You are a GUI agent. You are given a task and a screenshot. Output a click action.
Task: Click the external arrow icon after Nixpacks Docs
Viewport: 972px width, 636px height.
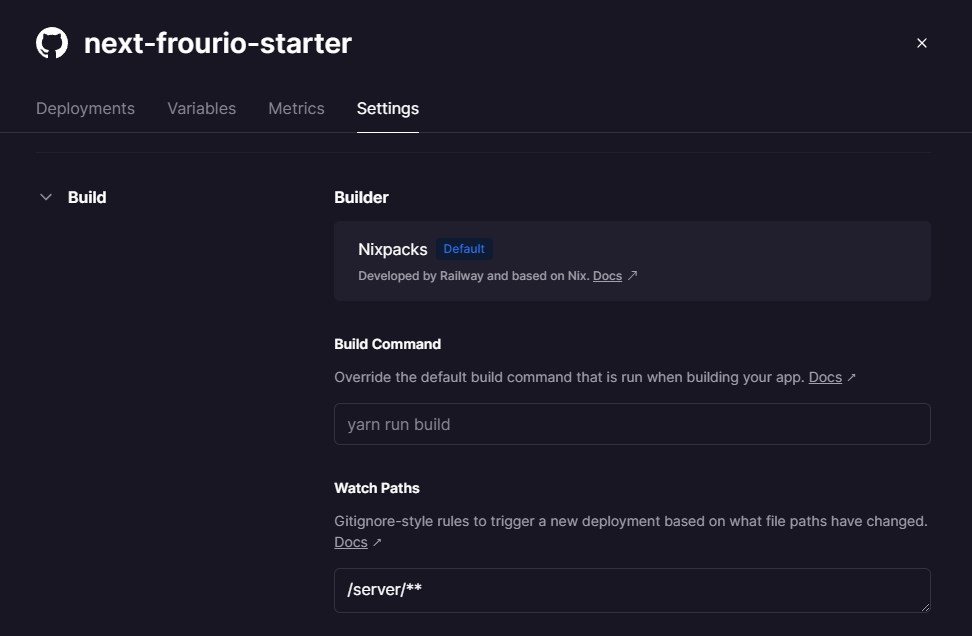click(x=632, y=275)
